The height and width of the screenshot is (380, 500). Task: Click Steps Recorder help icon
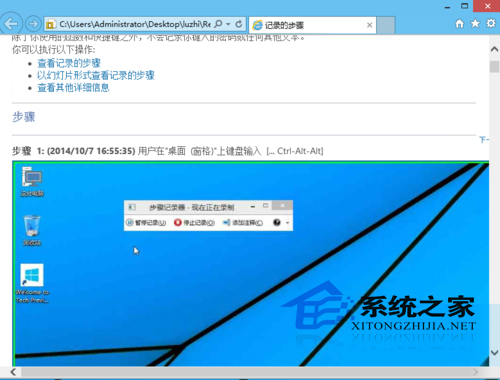click(277, 222)
